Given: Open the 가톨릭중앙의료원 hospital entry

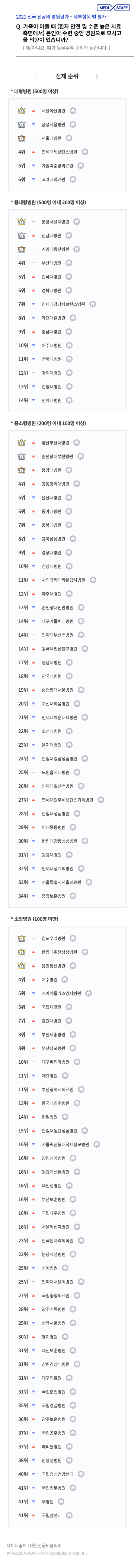Looking at the screenshot, I should coord(57,166).
